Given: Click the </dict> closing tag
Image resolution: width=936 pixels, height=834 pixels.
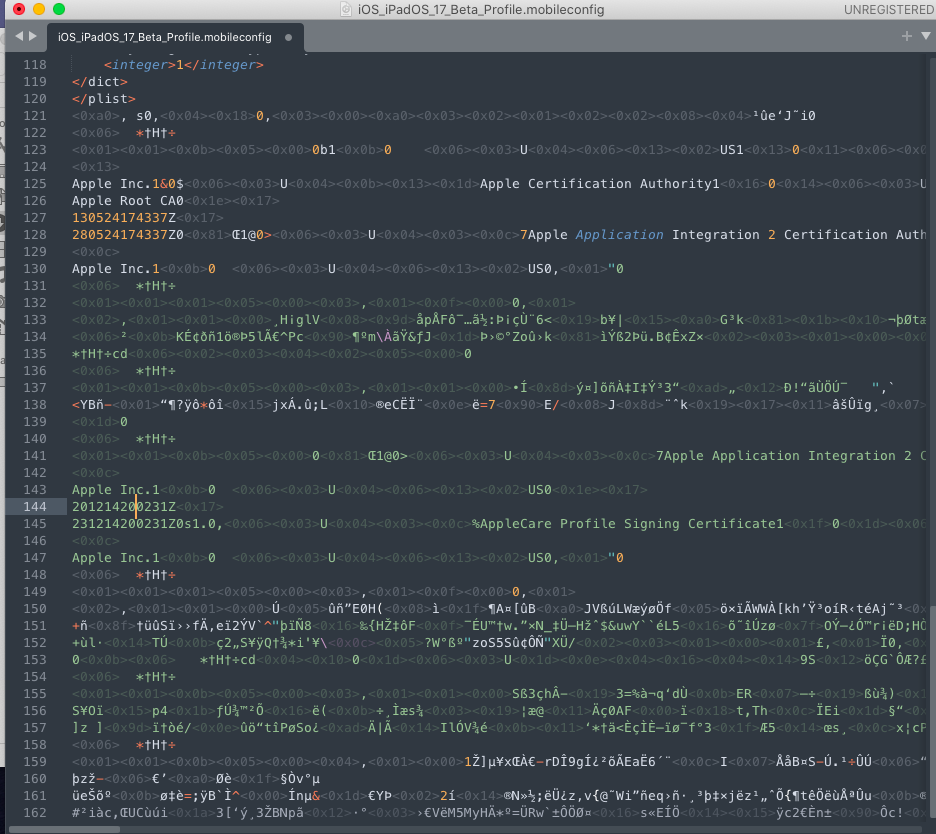Looking at the screenshot, I should pos(100,82).
